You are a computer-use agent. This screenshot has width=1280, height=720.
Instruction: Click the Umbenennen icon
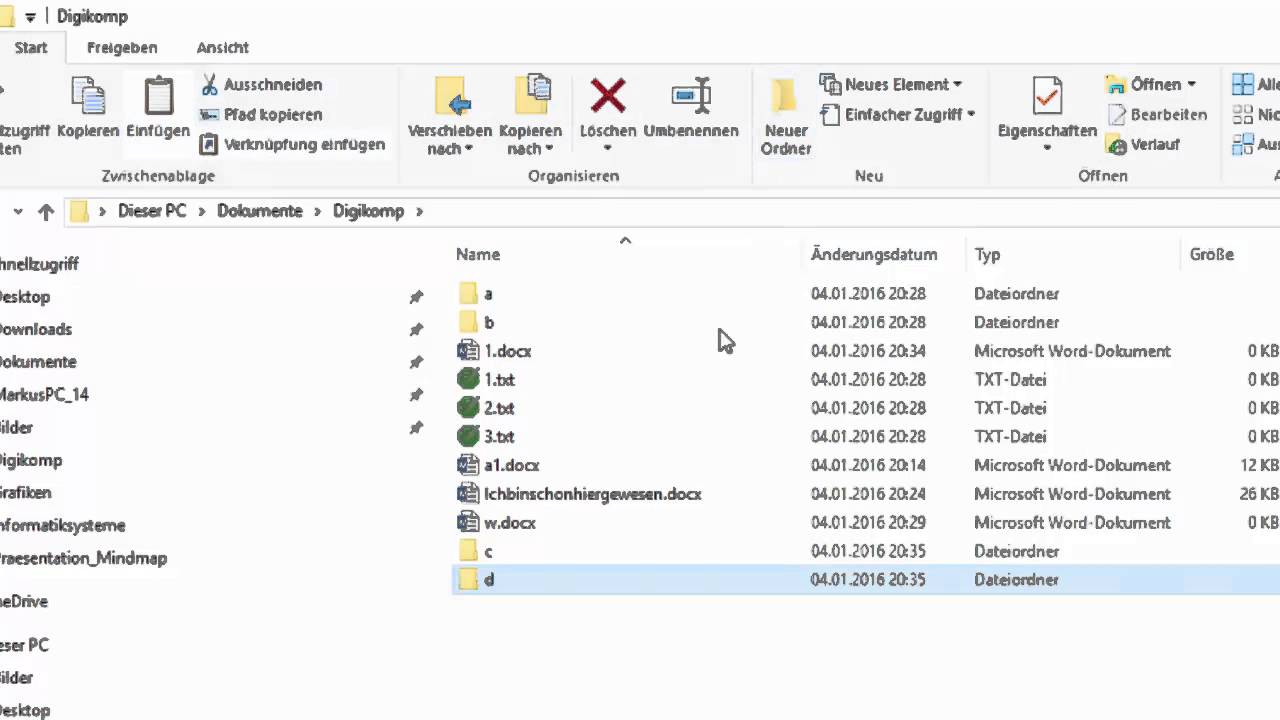point(691,96)
